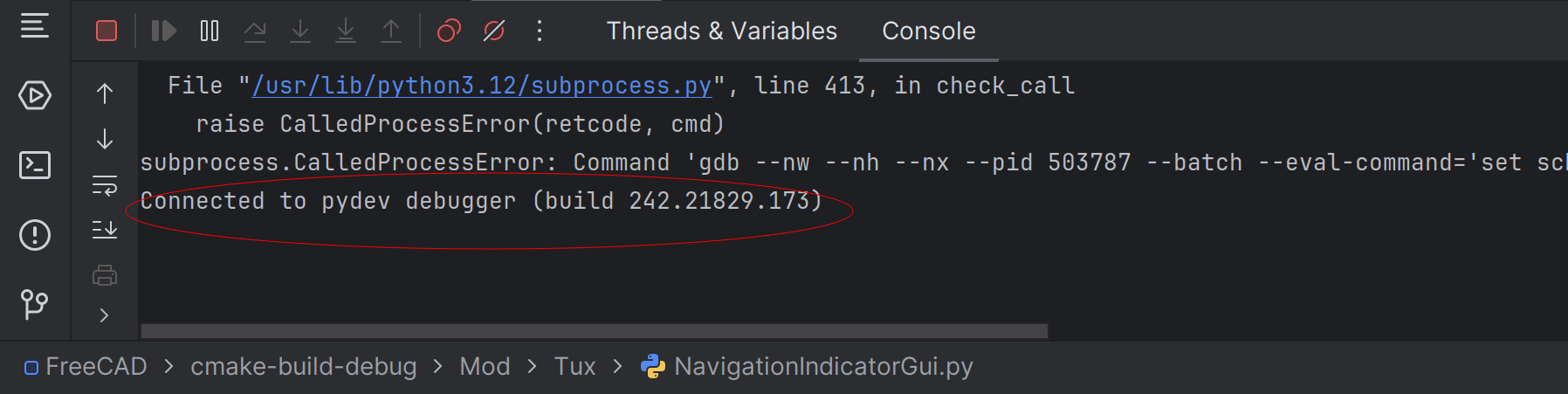Stop the debug session

coord(107,31)
